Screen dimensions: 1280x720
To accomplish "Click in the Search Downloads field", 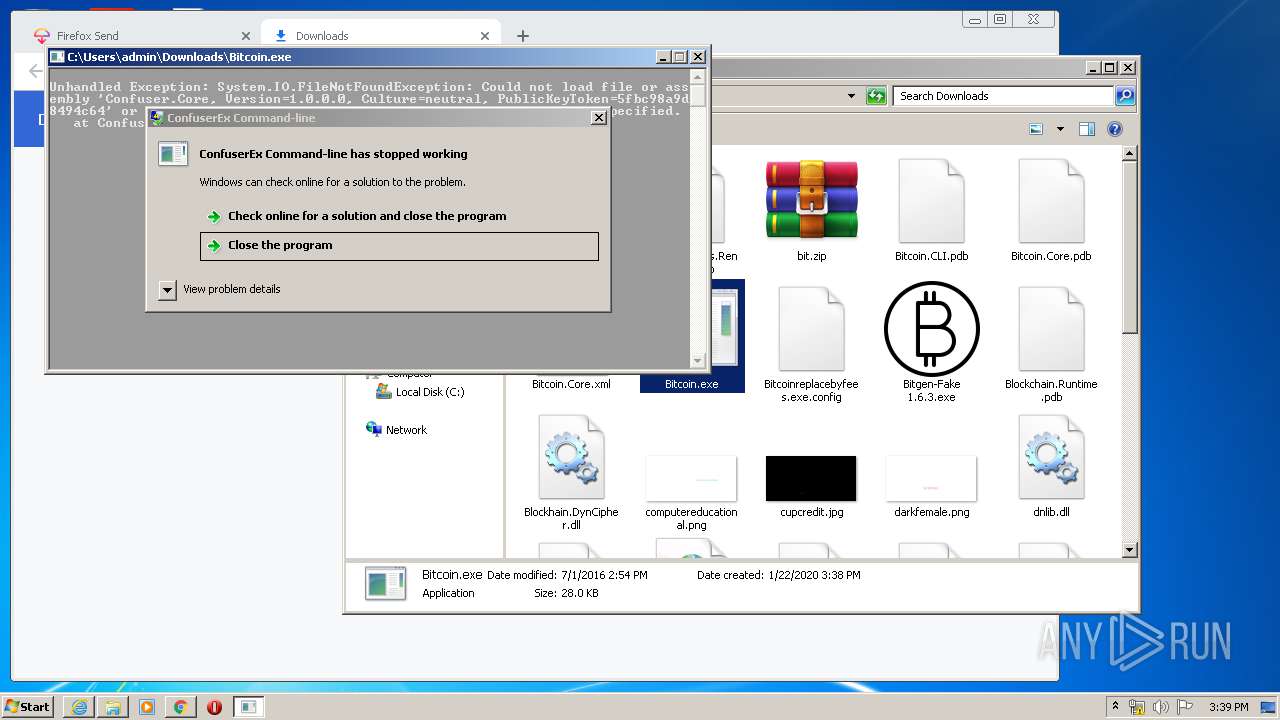I will [1003, 96].
